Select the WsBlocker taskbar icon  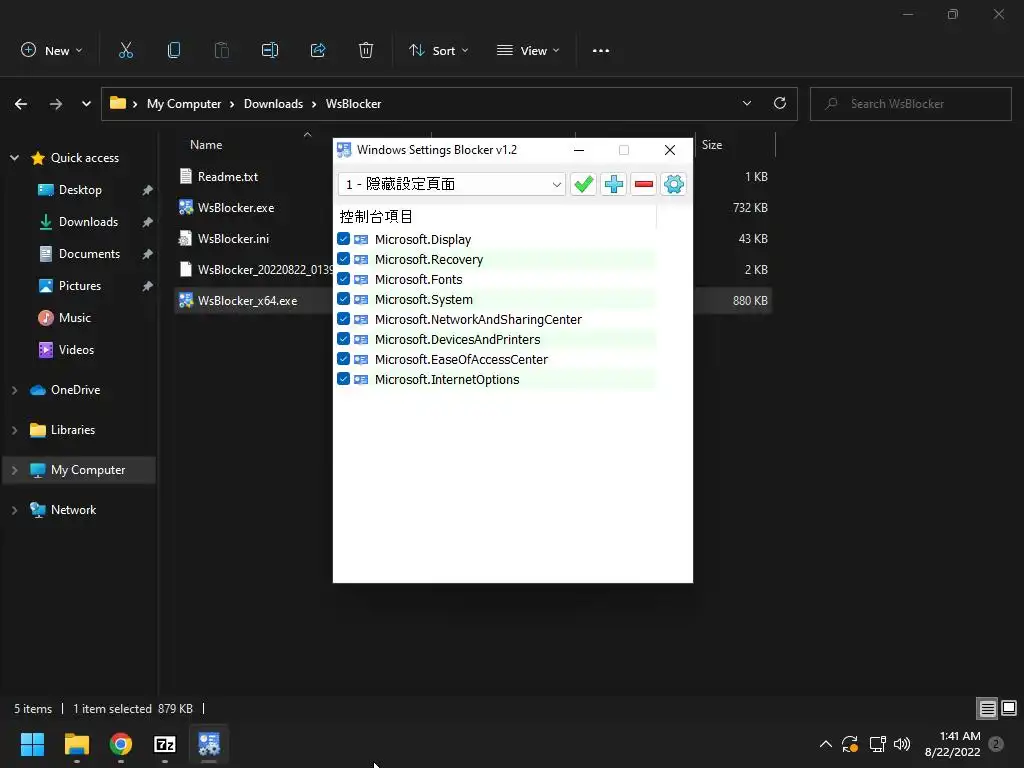tap(209, 744)
